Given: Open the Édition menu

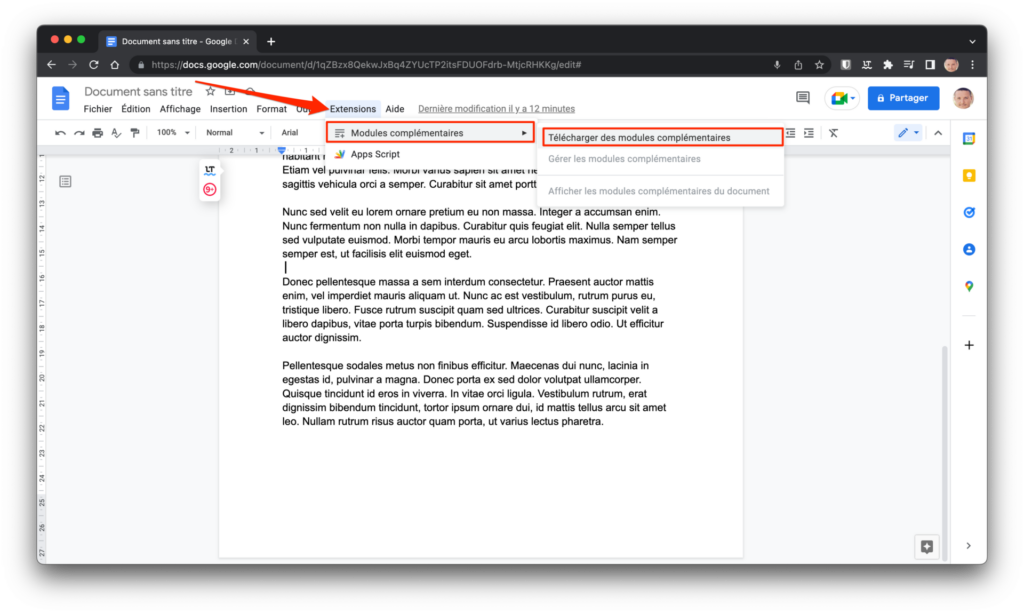Looking at the screenshot, I should click(136, 109).
